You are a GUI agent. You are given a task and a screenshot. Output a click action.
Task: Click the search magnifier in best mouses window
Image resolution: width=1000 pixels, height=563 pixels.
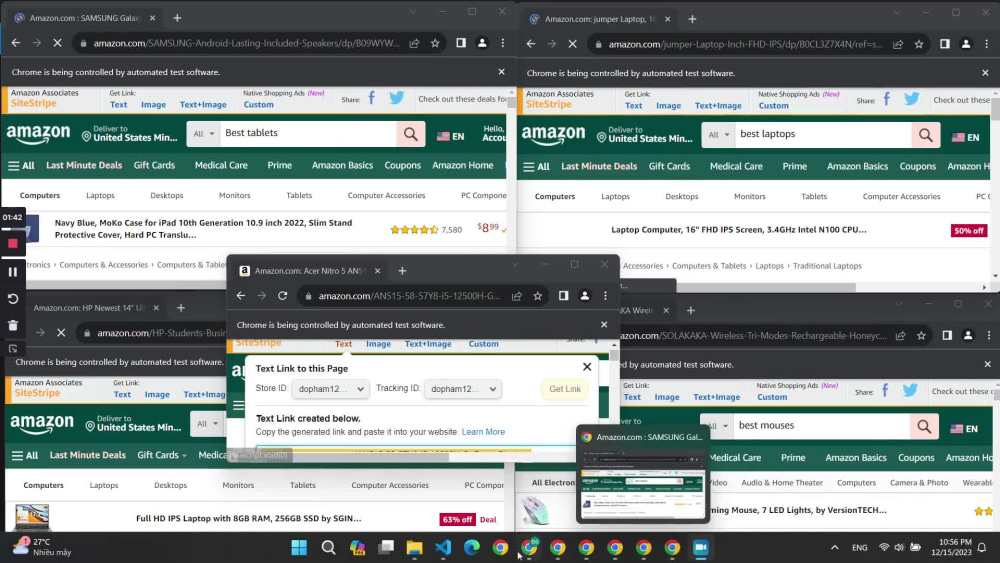click(x=924, y=426)
